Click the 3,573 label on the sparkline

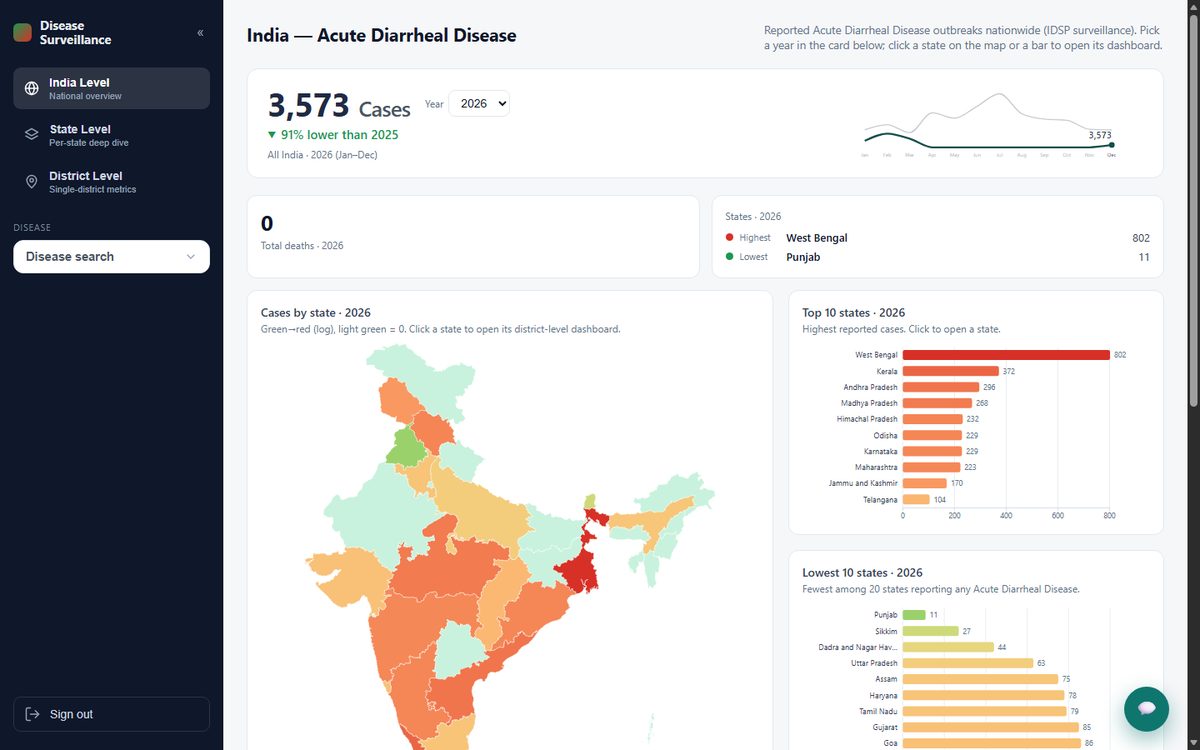pyautogui.click(x=1100, y=135)
